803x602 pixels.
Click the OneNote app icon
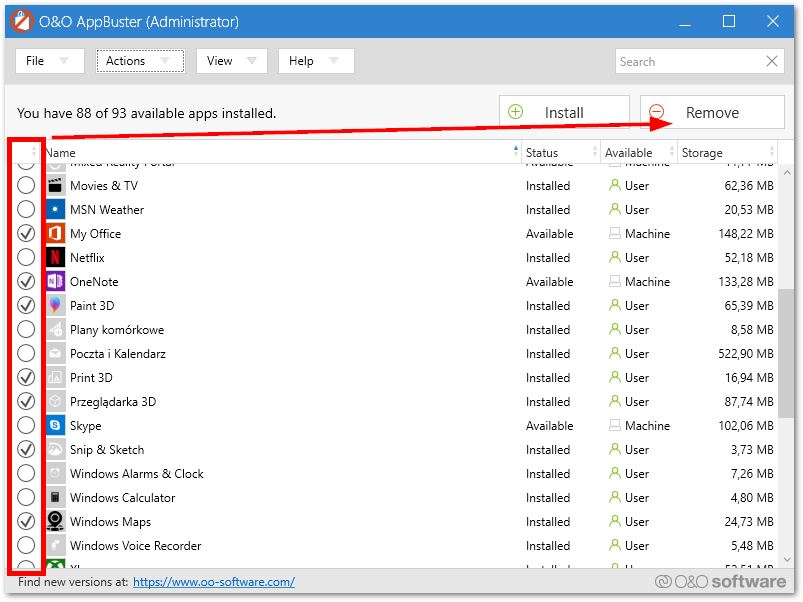55,282
